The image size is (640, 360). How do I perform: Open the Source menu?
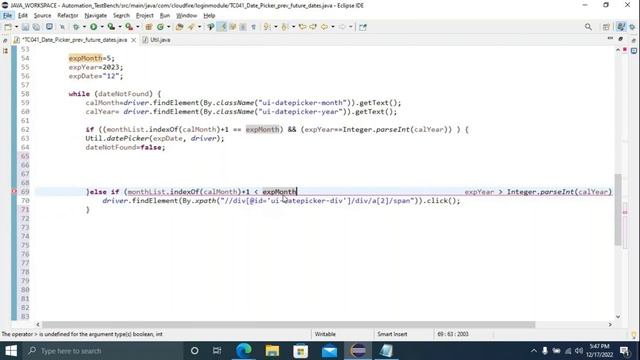pyautogui.click(x=42, y=16)
